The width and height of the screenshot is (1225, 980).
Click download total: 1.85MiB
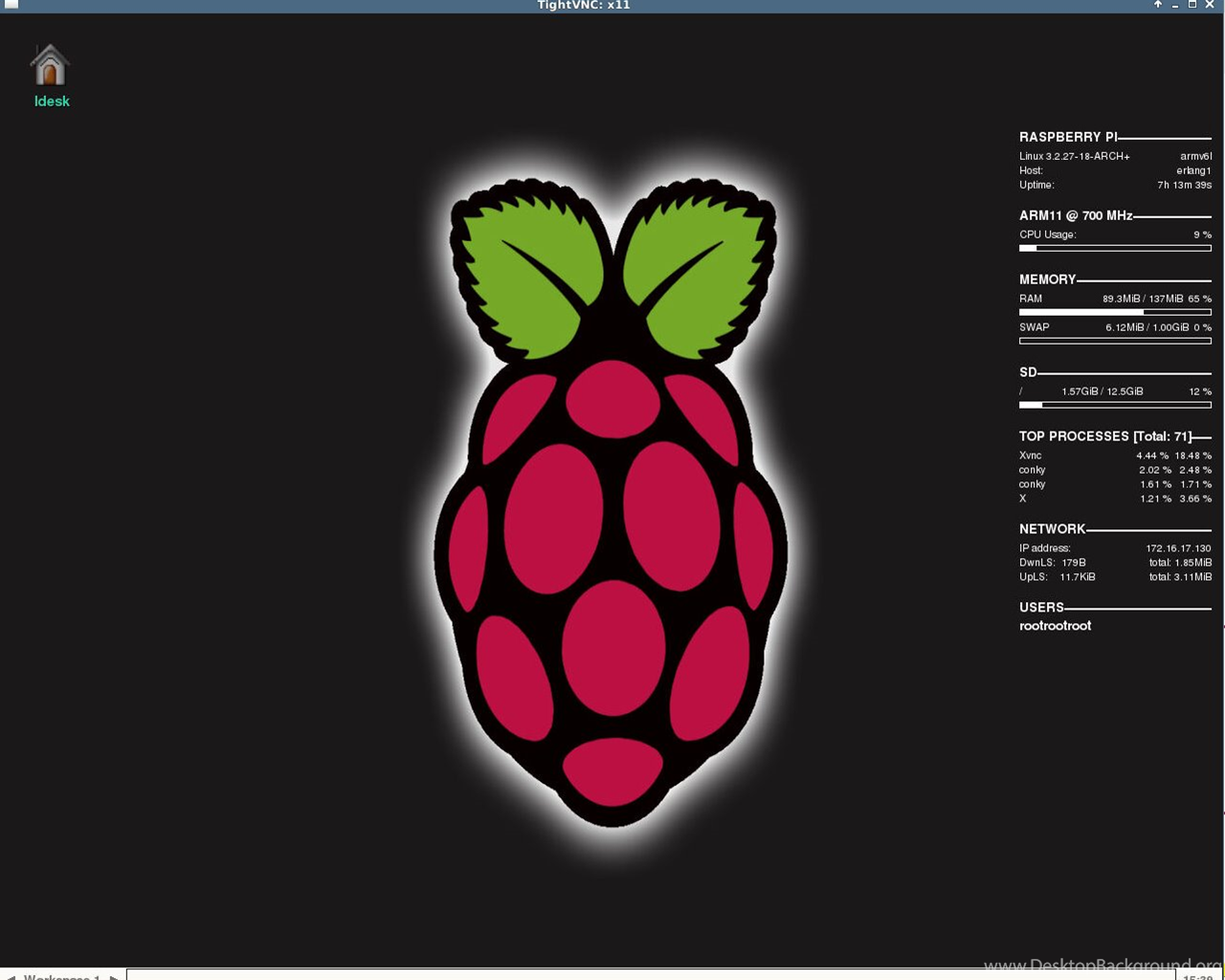click(1180, 563)
